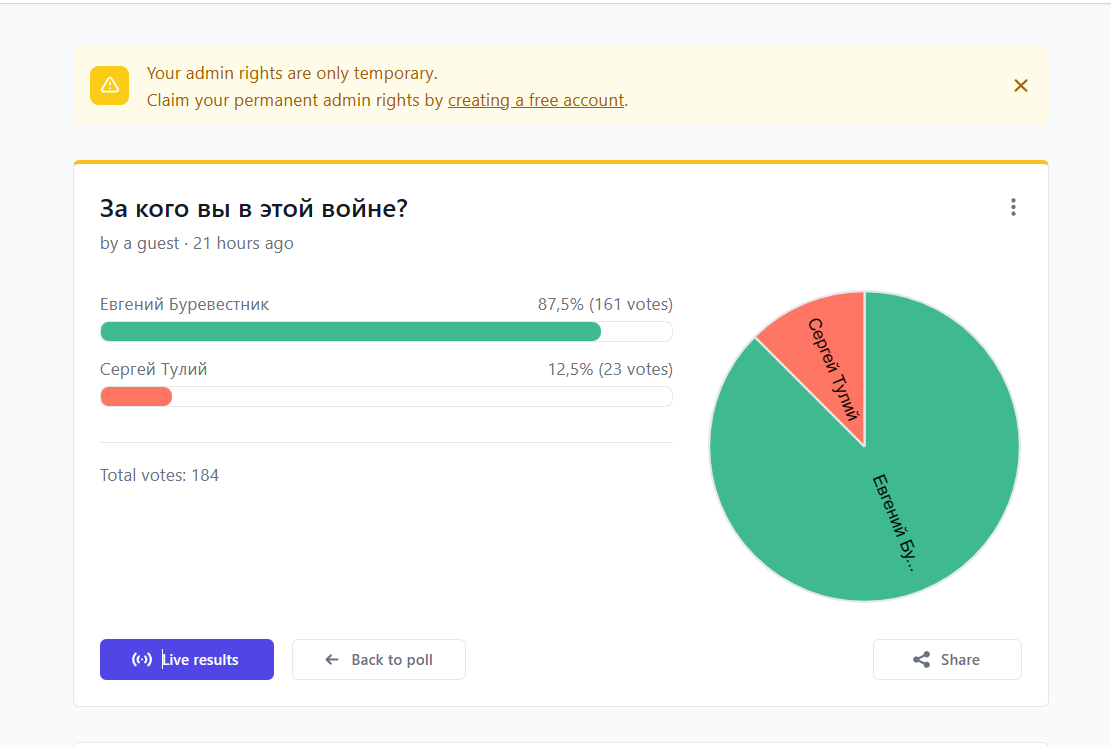This screenshot has width=1111, height=747.
Task: Click the "Total votes: 184" text
Action: (x=160, y=475)
